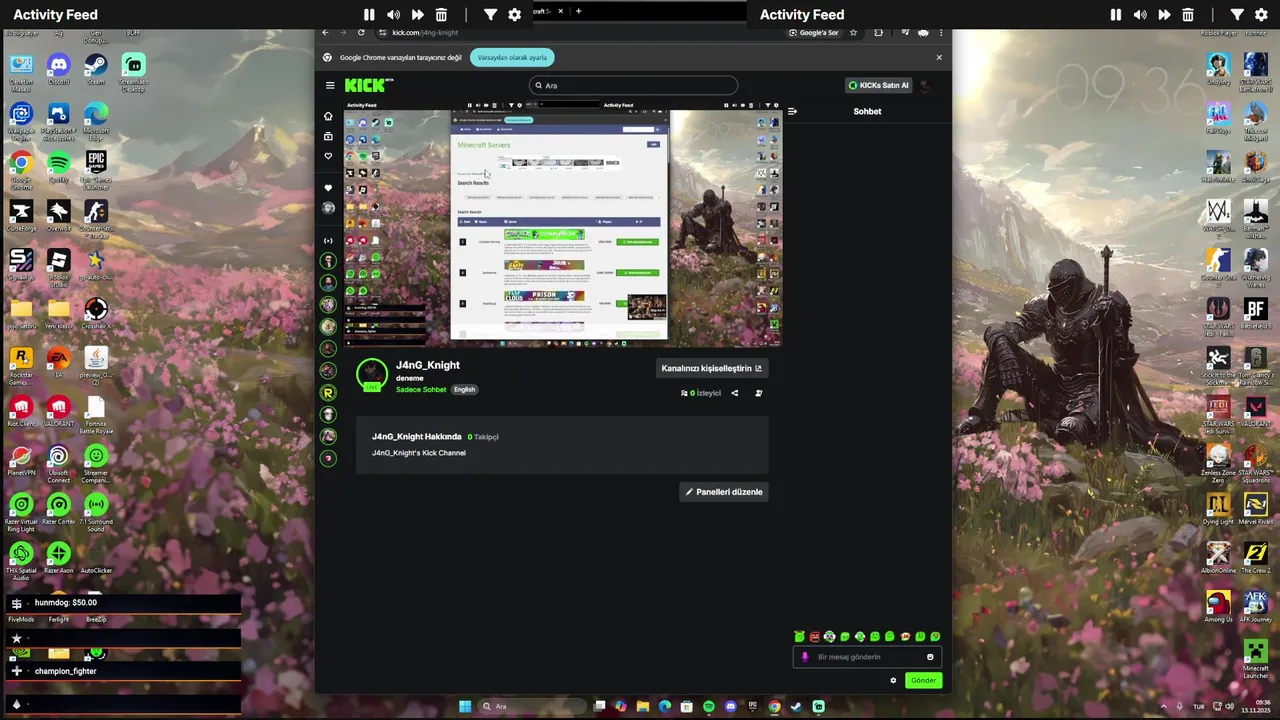This screenshot has width=1280, height=720.
Task: Click the Sadece Sohbet category link
Action: pyautogui.click(x=421, y=389)
